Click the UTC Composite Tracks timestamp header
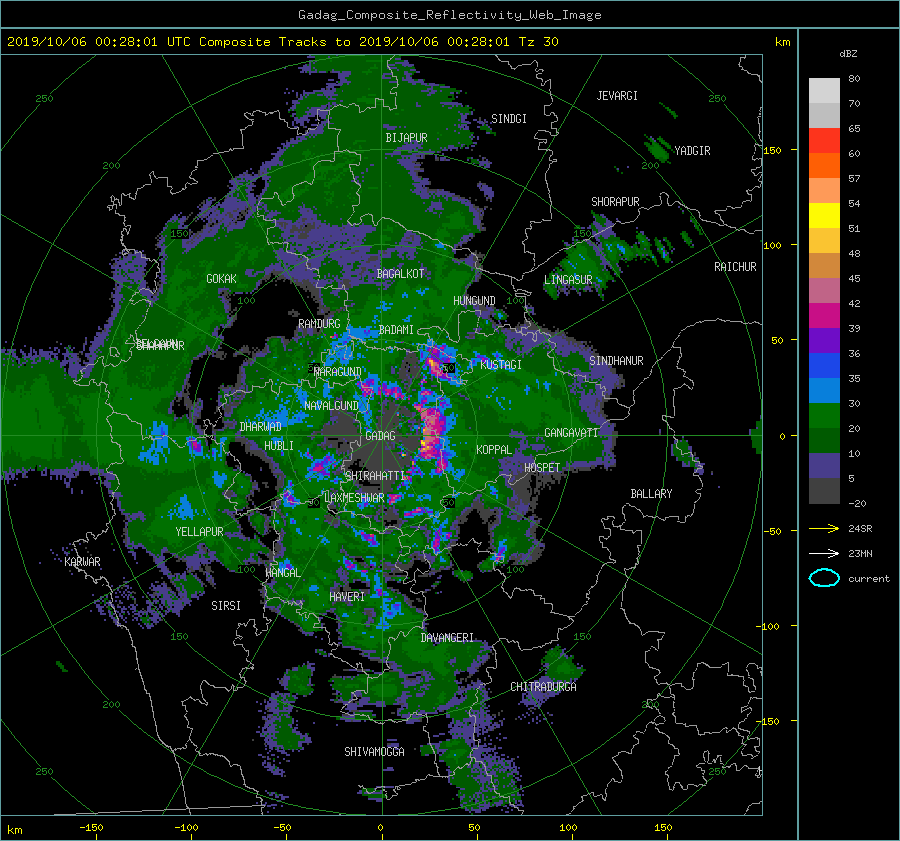Screen dimensions: 900x841 coord(282,42)
